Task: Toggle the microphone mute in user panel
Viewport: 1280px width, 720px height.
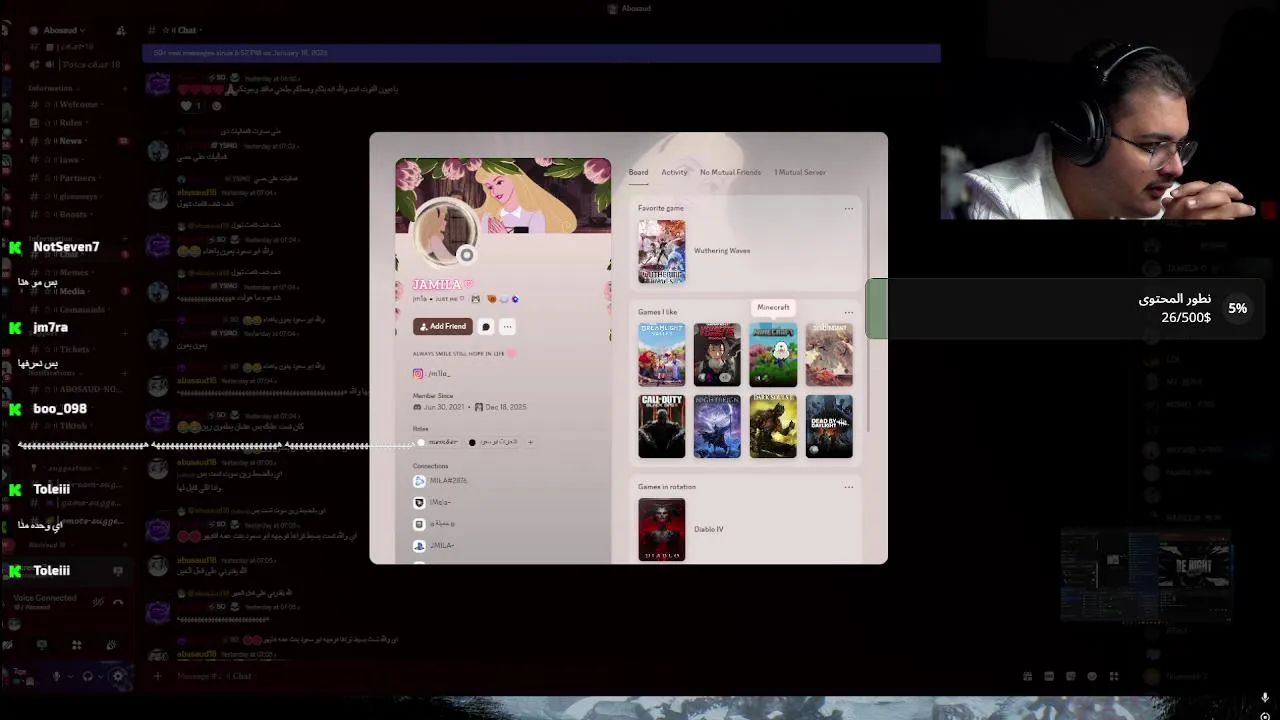Action: [x=56, y=676]
